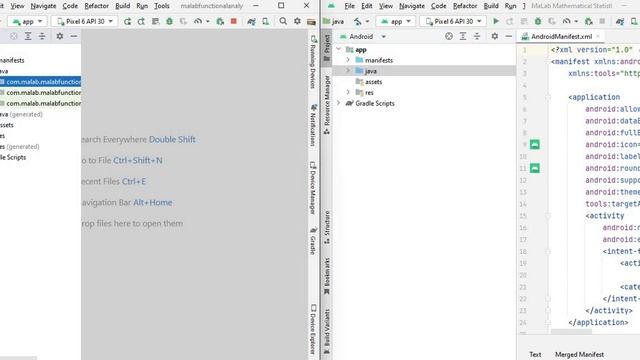The image size is (640, 360).
Task: Click Expand All in the right Project panel
Action: (x=463, y=36)
